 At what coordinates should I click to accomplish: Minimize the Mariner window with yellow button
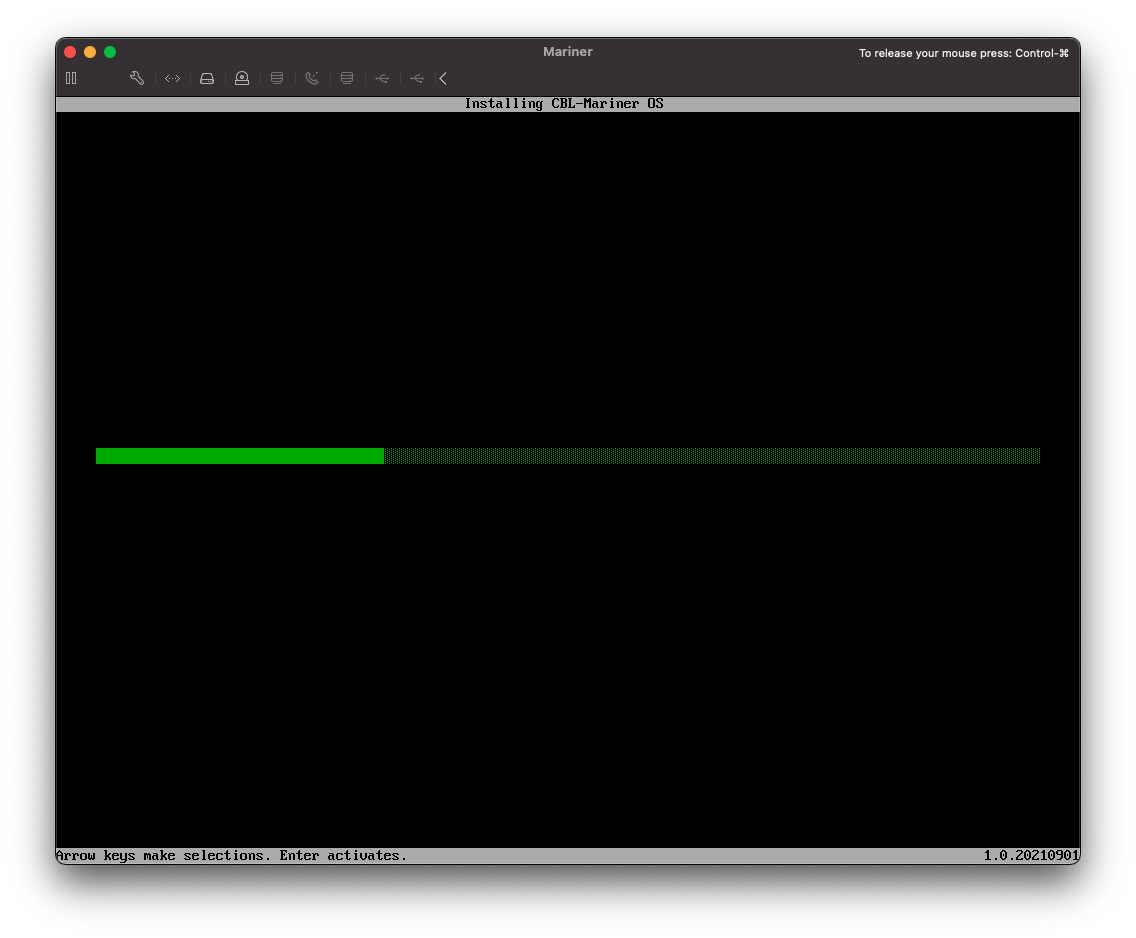click(x=90, y=52)
